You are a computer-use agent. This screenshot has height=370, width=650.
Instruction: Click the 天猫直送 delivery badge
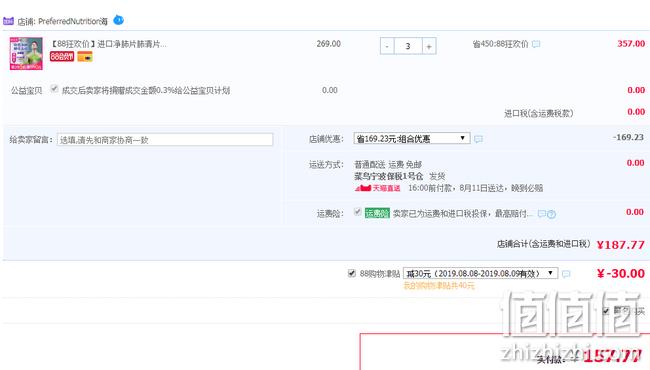(378, 188)
